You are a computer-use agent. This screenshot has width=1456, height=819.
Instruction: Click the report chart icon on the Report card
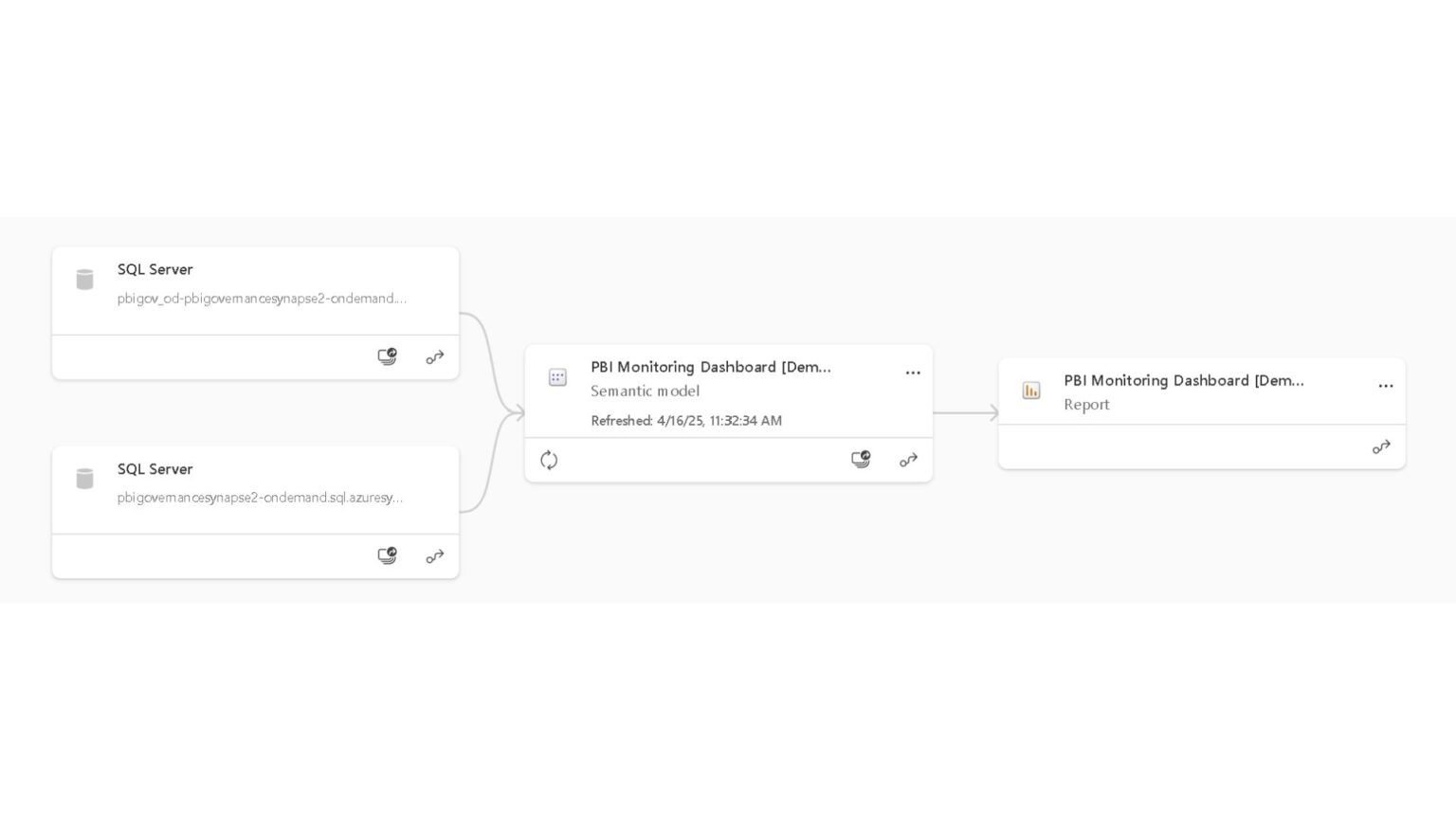click(x=1030, y=390)
